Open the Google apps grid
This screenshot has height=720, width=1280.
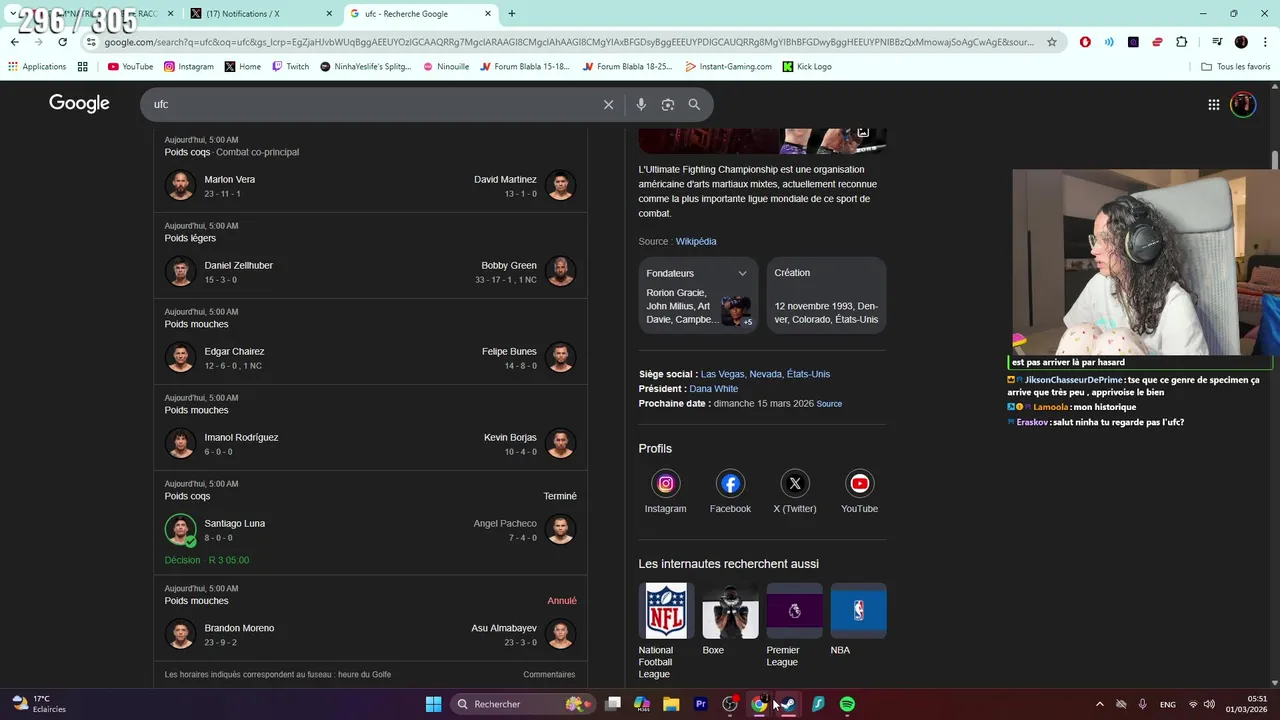click(1213, 104)
